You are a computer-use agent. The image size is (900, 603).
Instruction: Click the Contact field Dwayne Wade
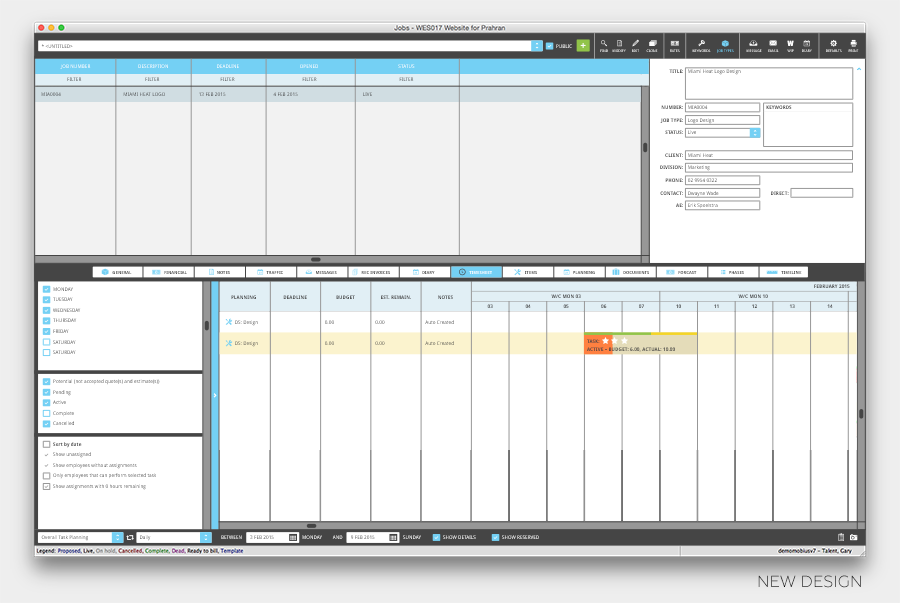tap(722, 193)
